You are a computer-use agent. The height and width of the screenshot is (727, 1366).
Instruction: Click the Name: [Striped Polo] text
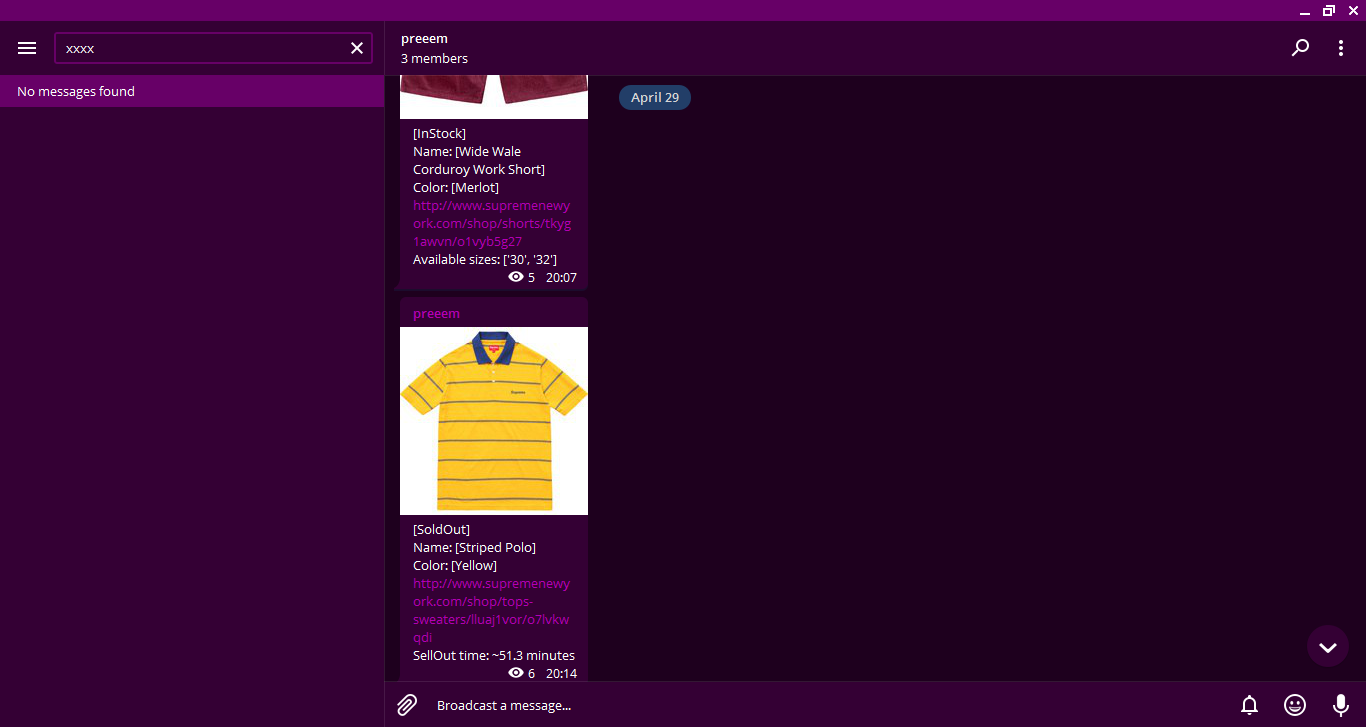[x=474, y=547]
